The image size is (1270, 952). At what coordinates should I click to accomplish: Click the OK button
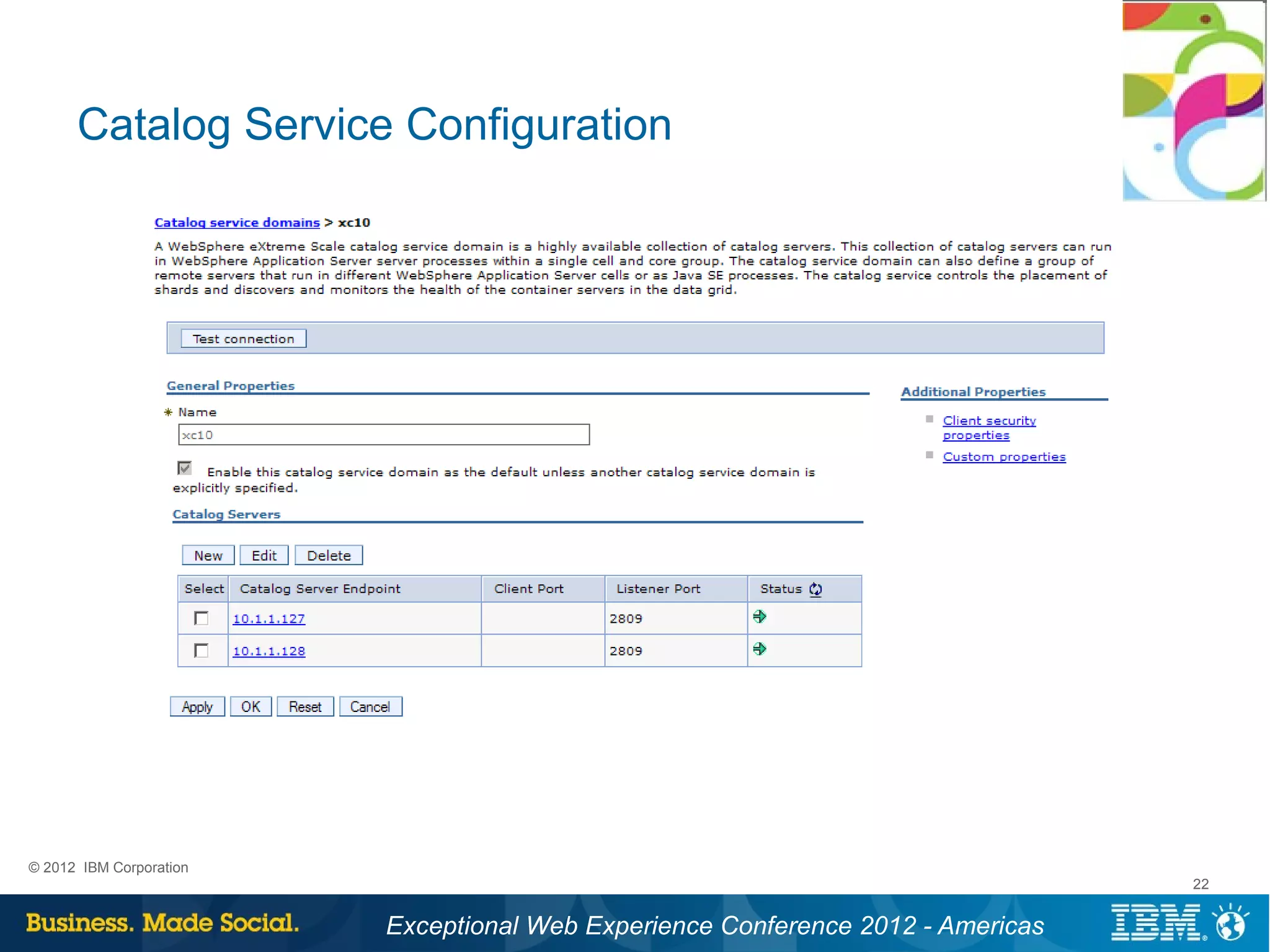click(x=251, y=707)
